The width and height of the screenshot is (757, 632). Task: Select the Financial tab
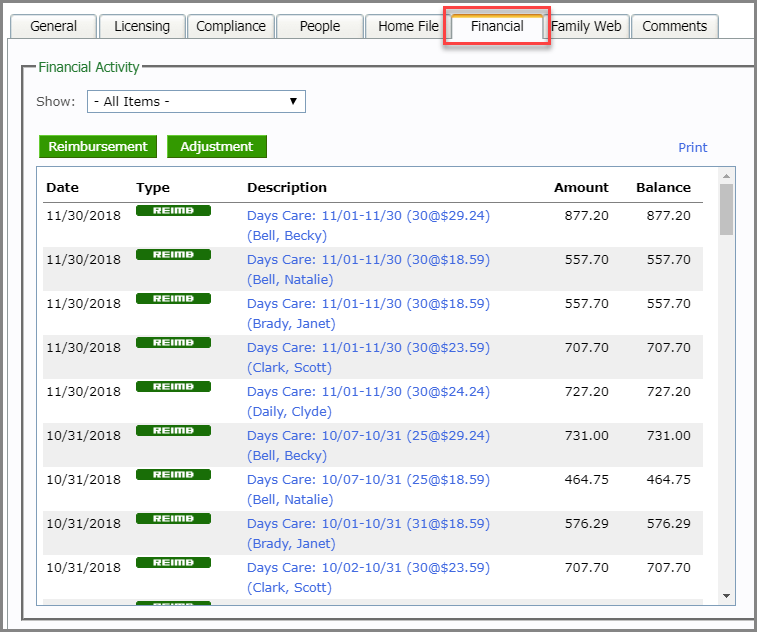click(497, 26)
